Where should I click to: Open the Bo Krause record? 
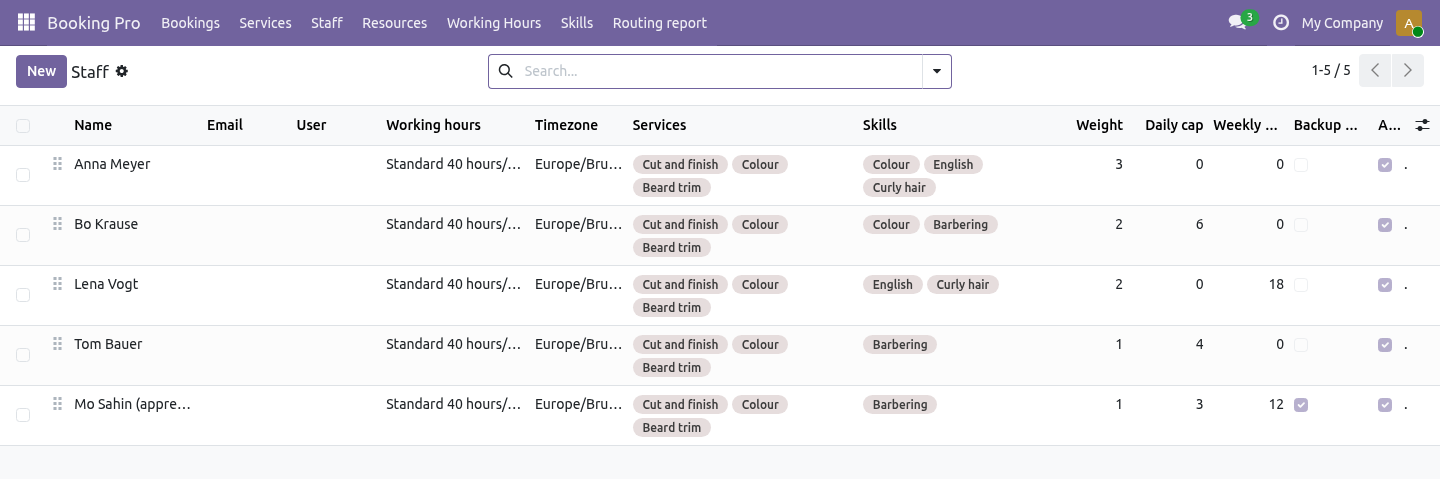(x=106, y=224)
